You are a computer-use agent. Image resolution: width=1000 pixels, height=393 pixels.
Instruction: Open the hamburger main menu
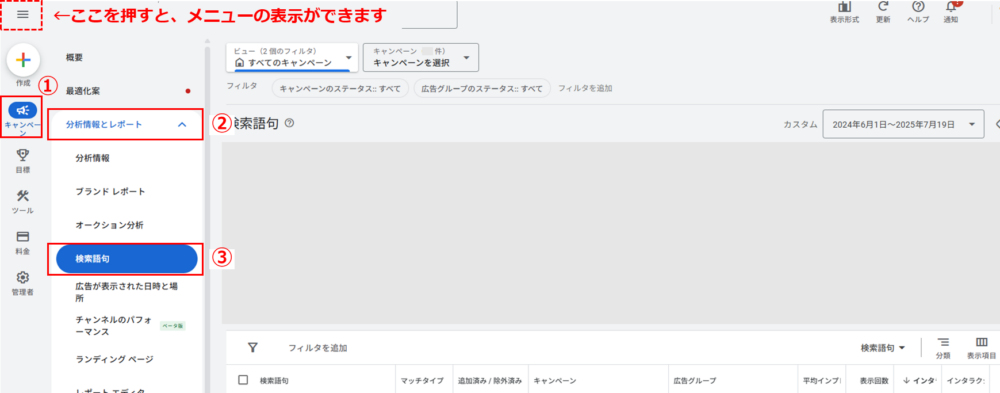23,14
